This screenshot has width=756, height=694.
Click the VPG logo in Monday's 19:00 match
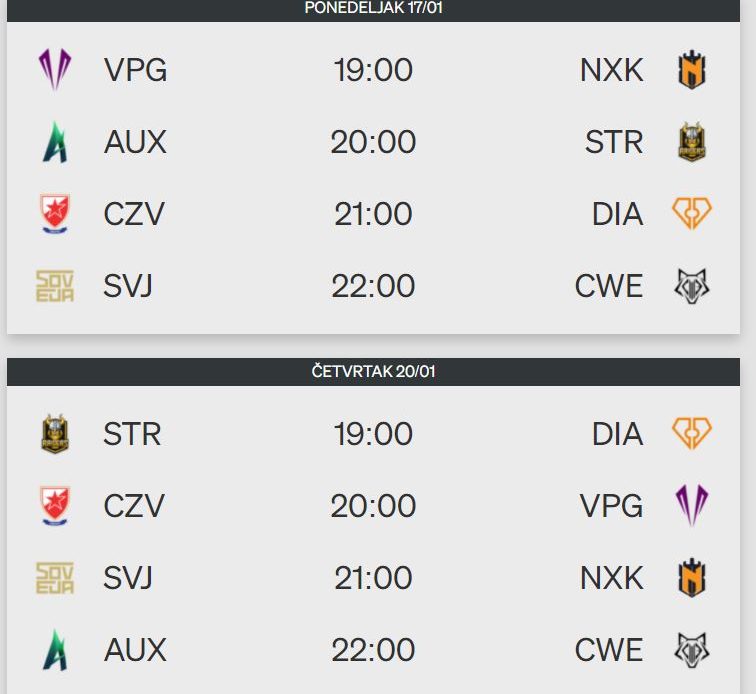point(54,70)
